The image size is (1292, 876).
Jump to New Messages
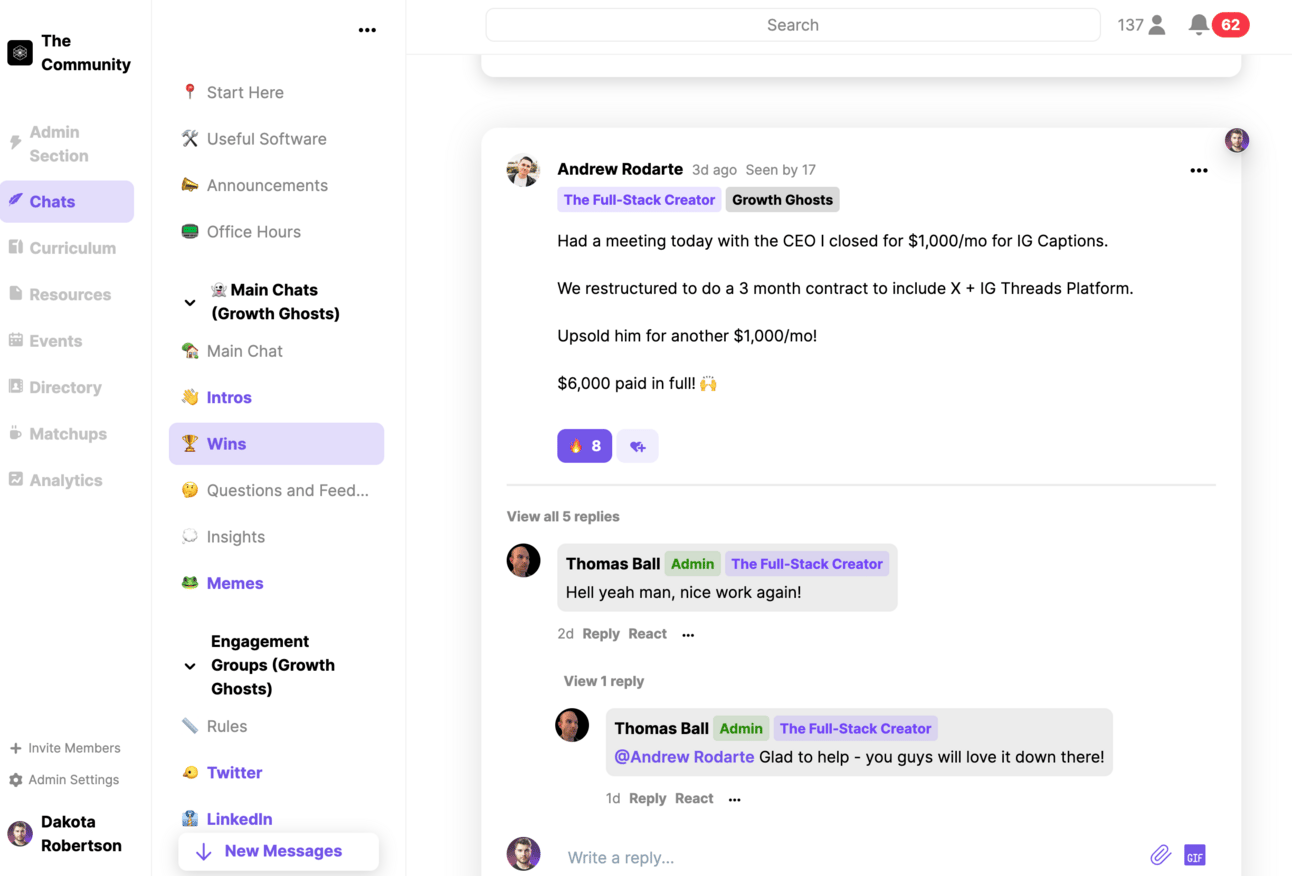(278, 852)
